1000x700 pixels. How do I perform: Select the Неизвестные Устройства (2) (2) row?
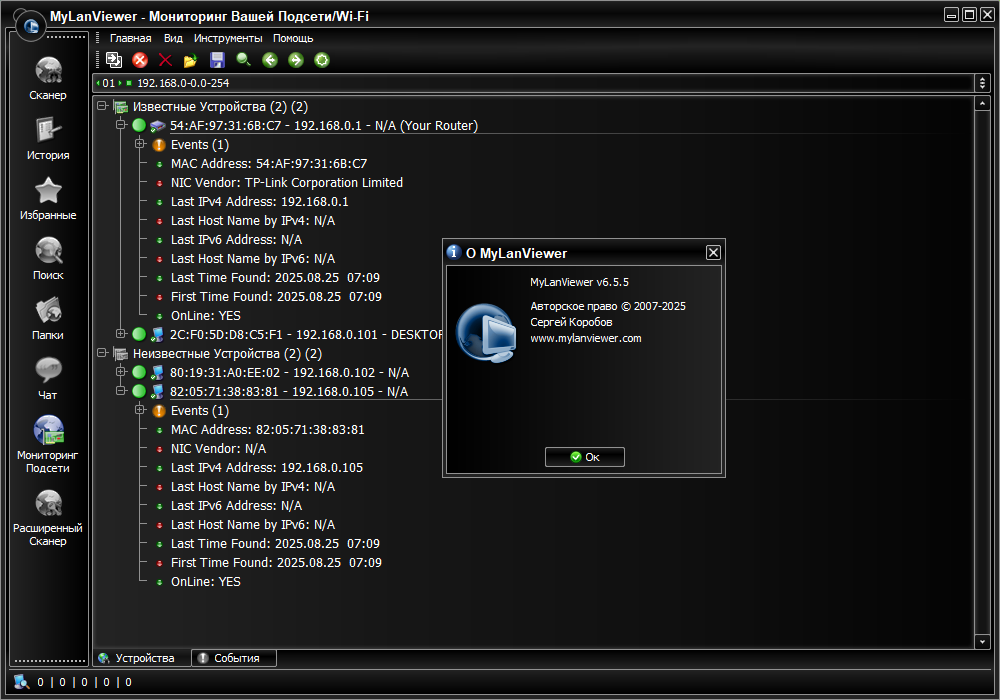coord(227,353)
